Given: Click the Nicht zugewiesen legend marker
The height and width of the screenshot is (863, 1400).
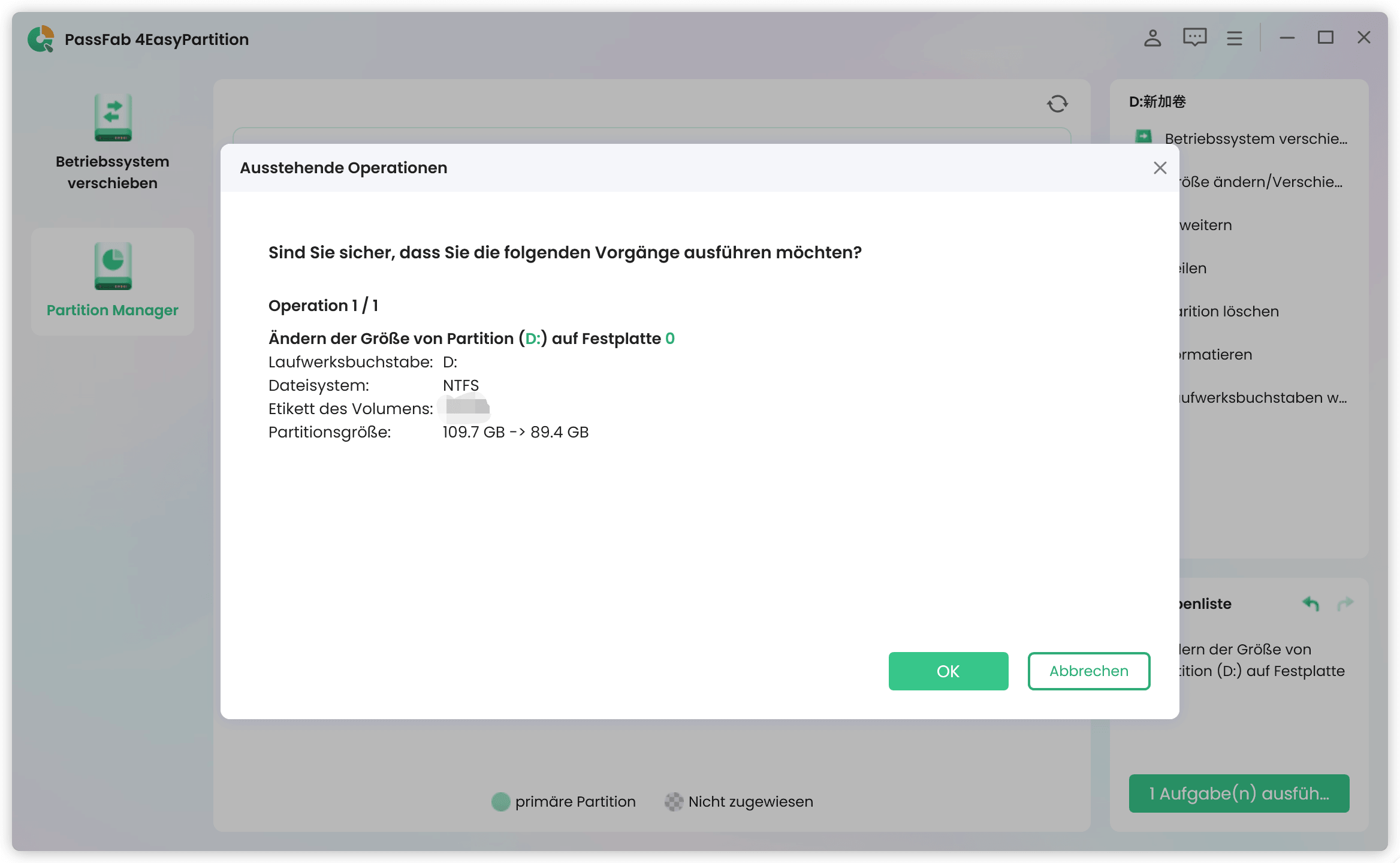Looking at the screenshot, I should 674,801.
